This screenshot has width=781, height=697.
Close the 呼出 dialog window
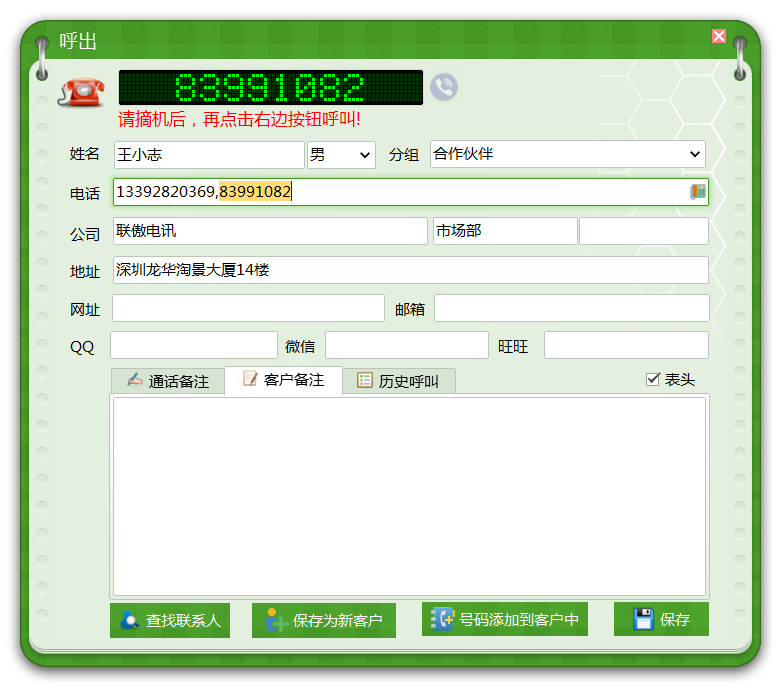tap(719, 36)
